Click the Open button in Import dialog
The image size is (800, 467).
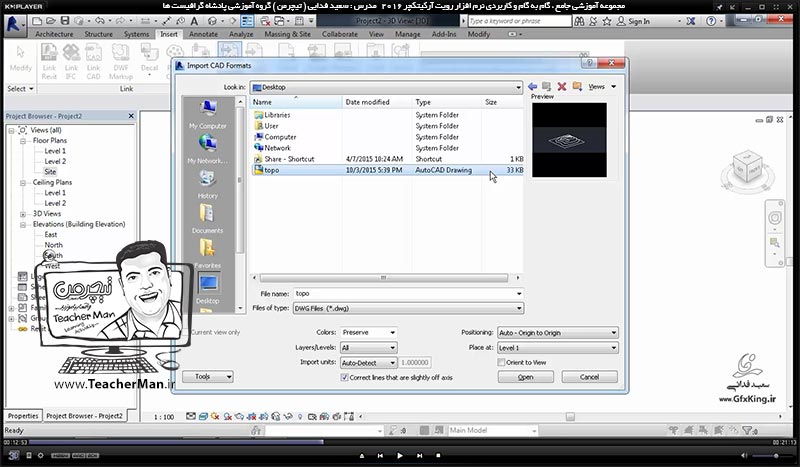(x=526, y=377)
